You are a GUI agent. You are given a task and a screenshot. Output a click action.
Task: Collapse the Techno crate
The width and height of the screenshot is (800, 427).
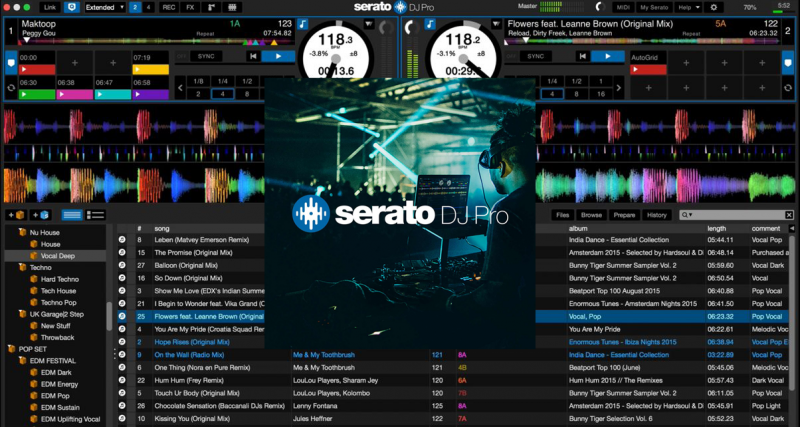[22, 267]
